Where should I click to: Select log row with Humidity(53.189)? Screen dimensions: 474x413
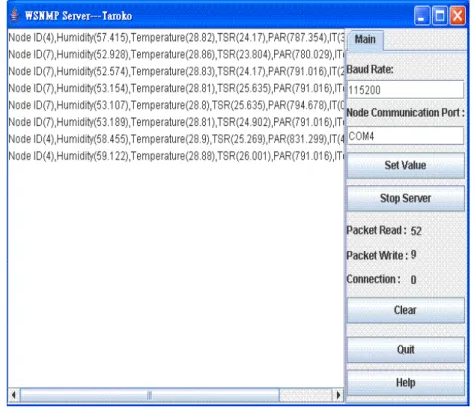[176, 122]
